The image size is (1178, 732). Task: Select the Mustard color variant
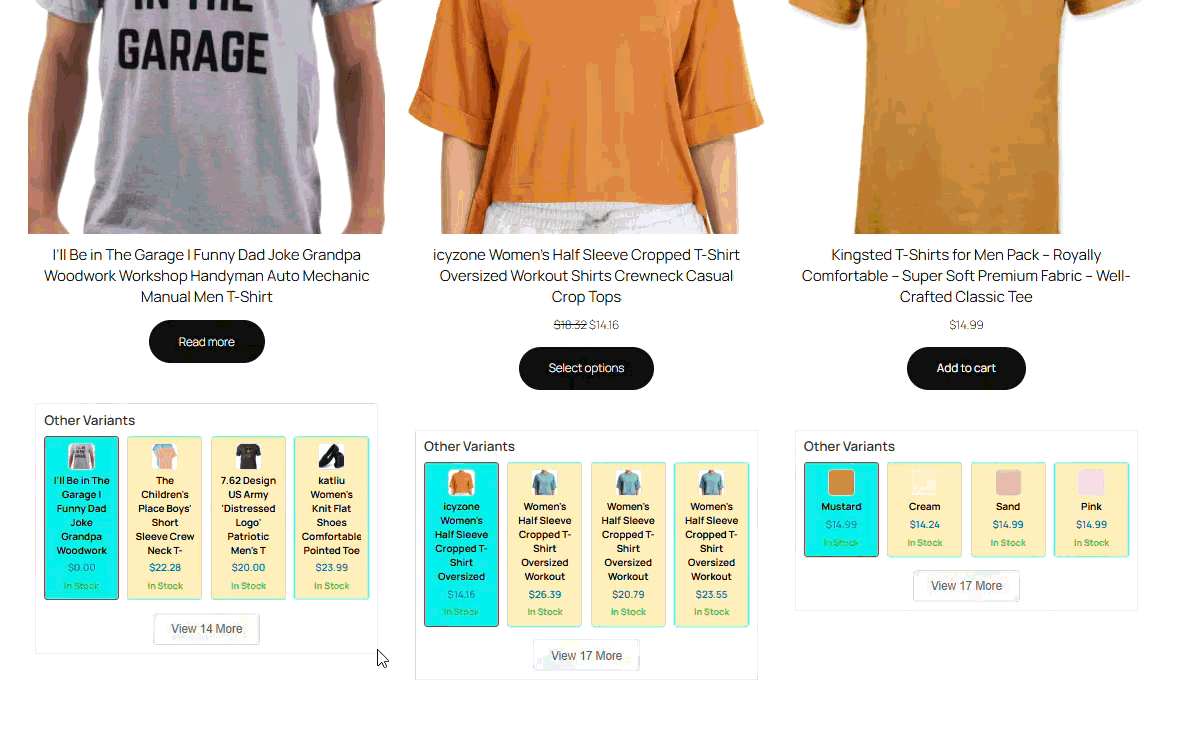(841, 510)
